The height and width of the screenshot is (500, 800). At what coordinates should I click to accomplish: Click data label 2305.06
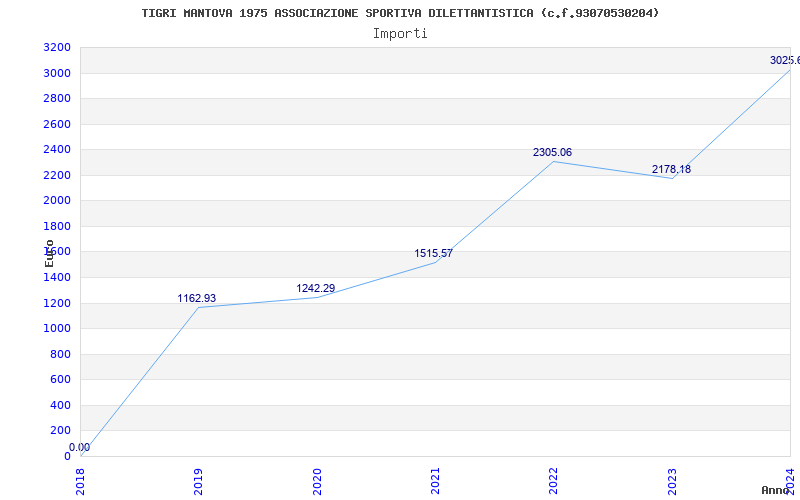pos(552,152)
